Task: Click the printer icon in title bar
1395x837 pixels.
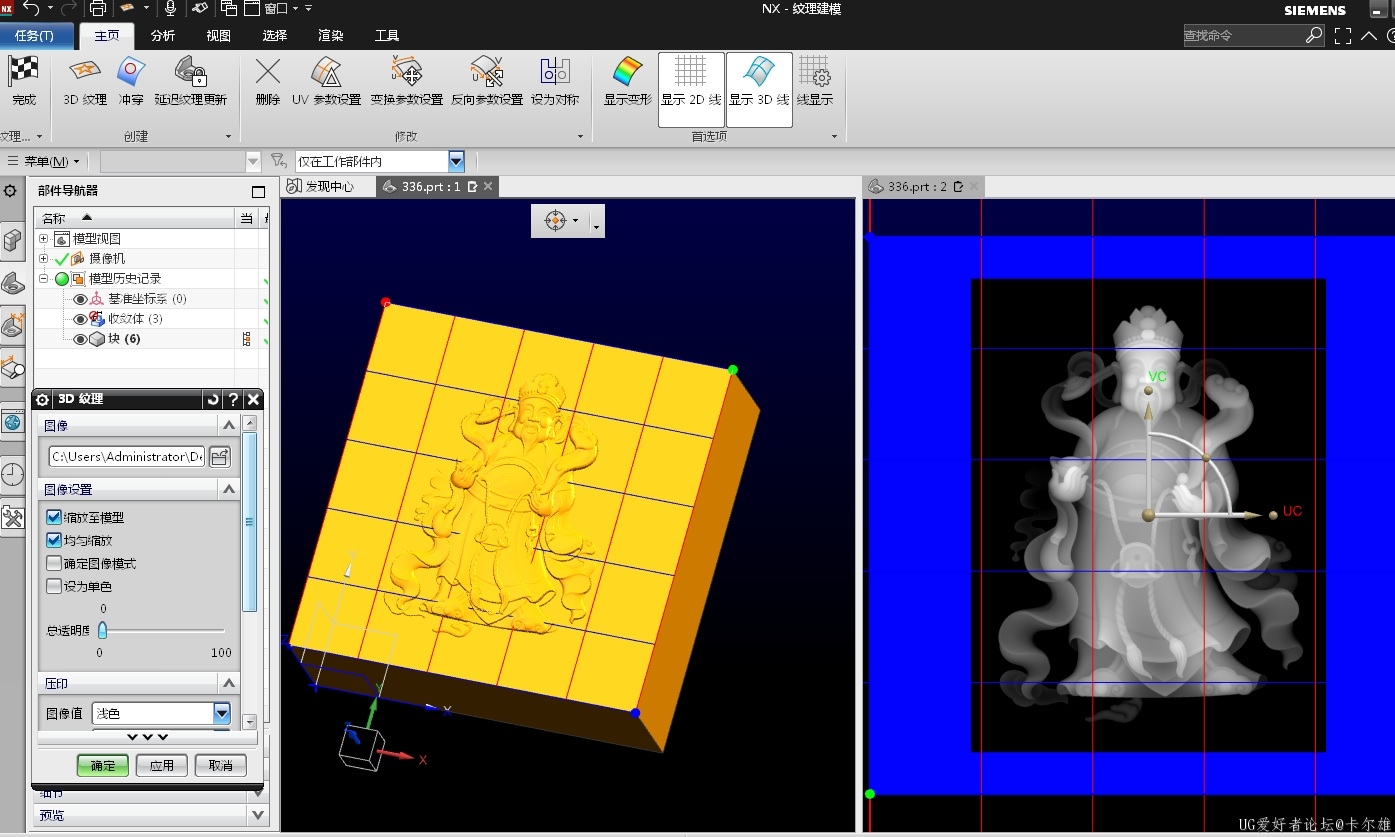Action: pos(97,8)
